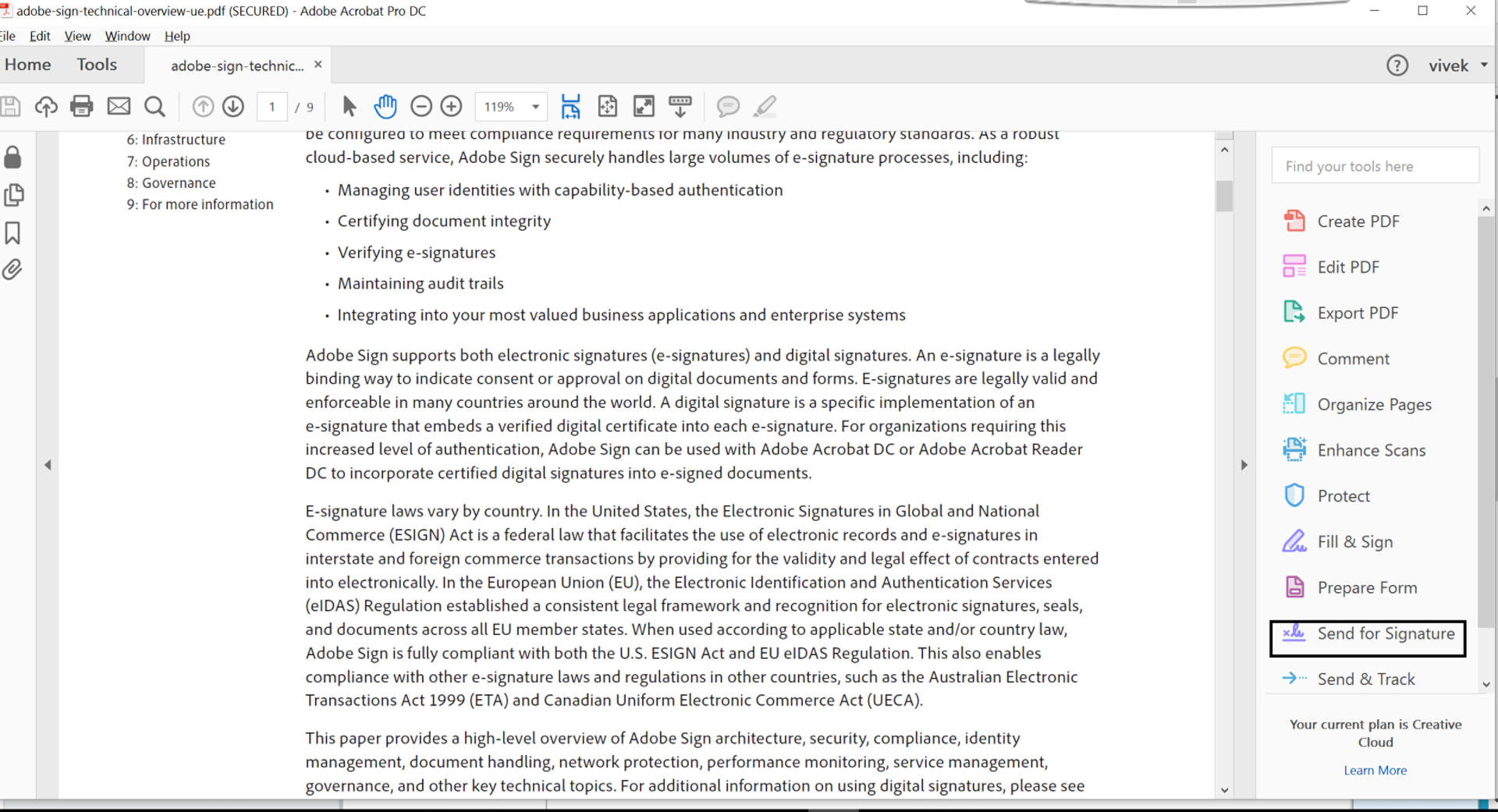Viewport: 1498px width, 812px height.
Task: Open the Edit menu
Action: click(x=40, y=36)
